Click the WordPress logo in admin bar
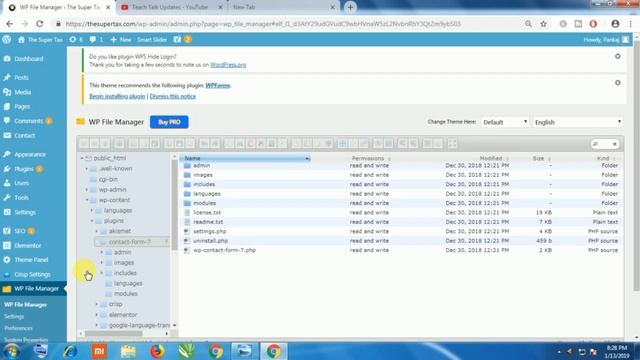Screen dimensions: 640x360 [x=7, y=40]
